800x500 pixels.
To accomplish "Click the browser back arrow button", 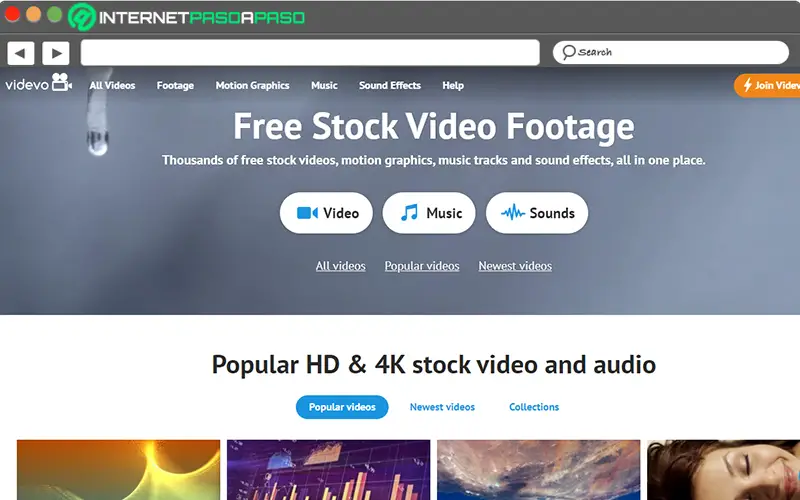I will 21,53.
